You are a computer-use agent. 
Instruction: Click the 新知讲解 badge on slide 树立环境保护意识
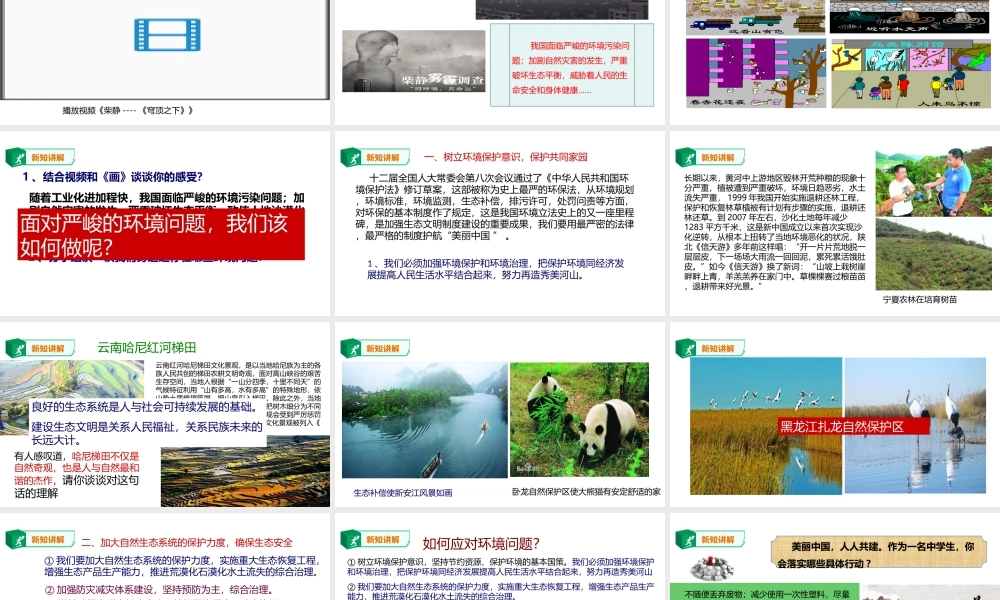coord(375,157)
